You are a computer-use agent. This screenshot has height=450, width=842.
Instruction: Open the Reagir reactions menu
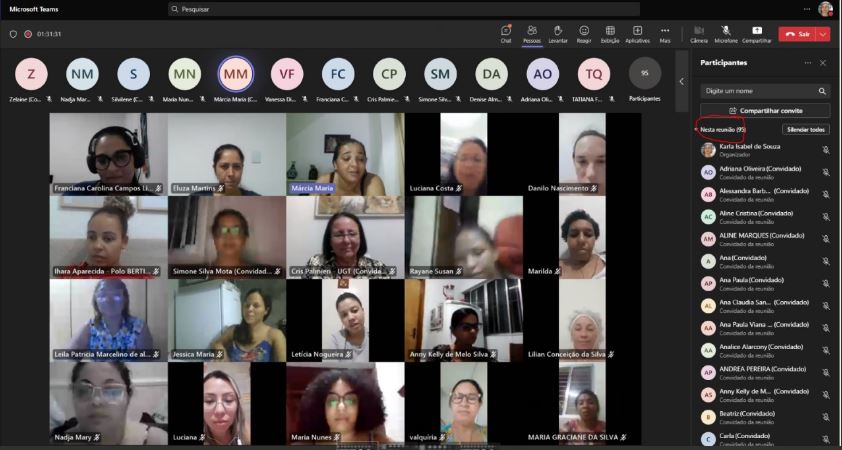584,33
